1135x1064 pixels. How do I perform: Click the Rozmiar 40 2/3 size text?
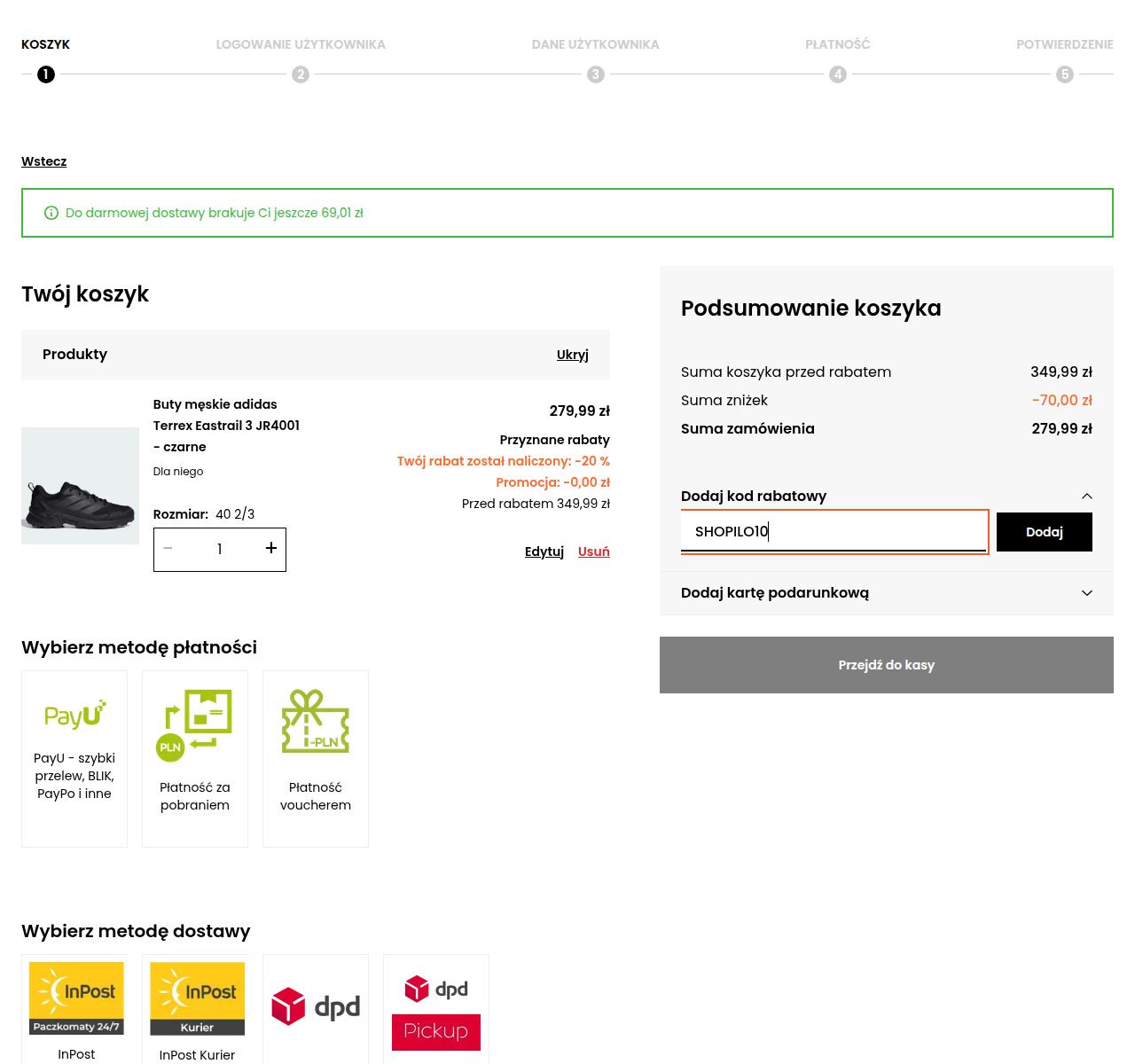coord(204,514)
